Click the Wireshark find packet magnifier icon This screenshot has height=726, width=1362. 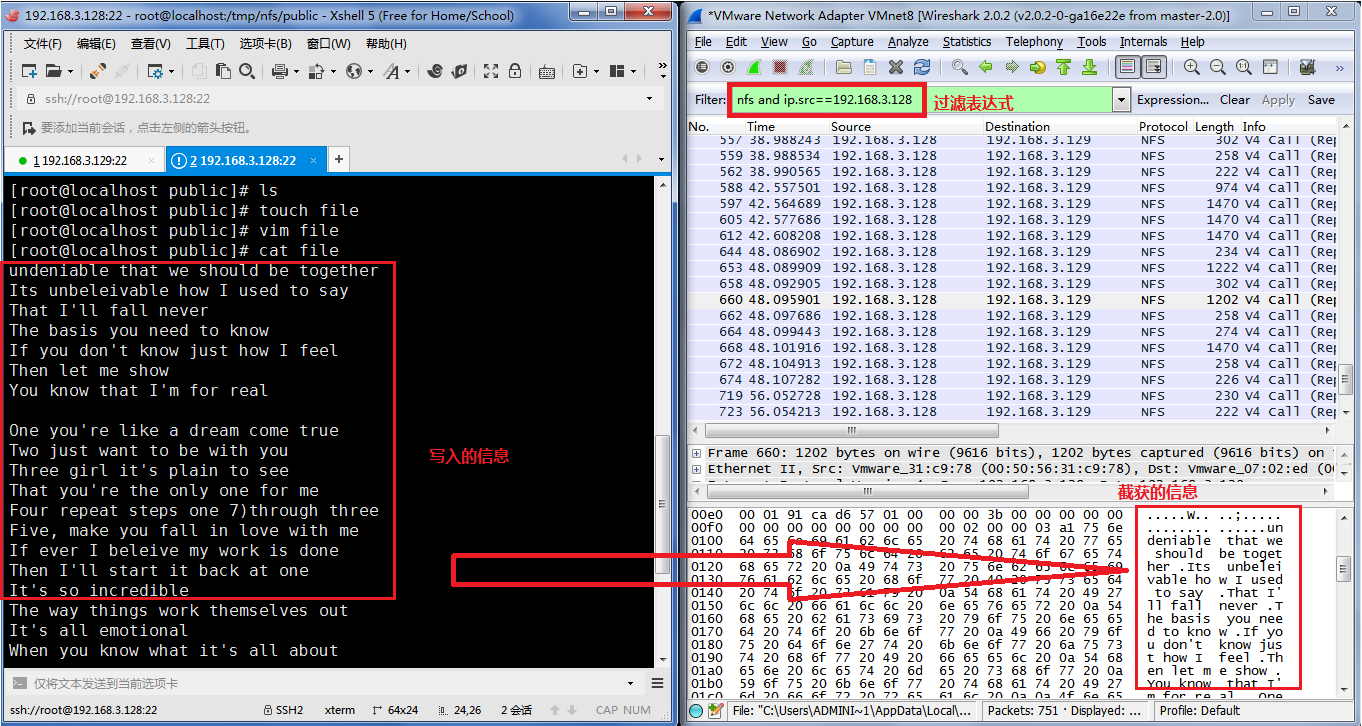click(x=960, y=68)
